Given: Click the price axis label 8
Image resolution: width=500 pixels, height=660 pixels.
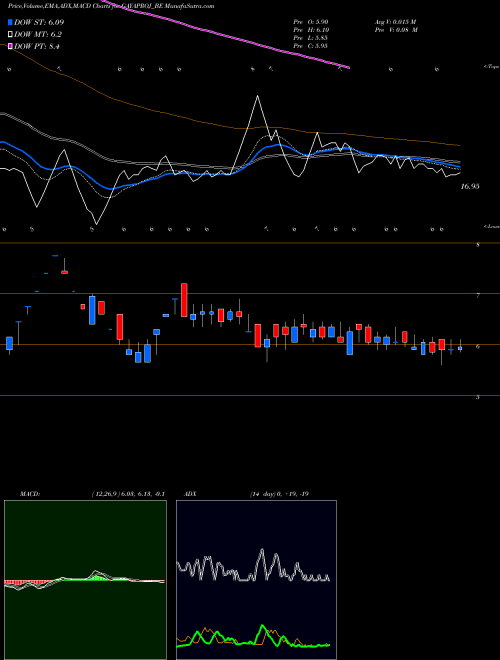Looking at the screenshot, I should tap(478, 245).
